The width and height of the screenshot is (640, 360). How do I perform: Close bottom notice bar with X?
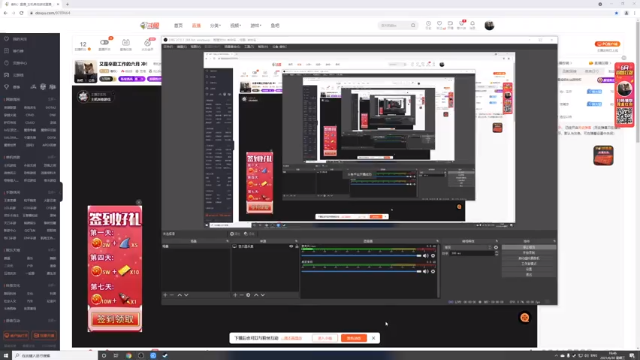373,338
